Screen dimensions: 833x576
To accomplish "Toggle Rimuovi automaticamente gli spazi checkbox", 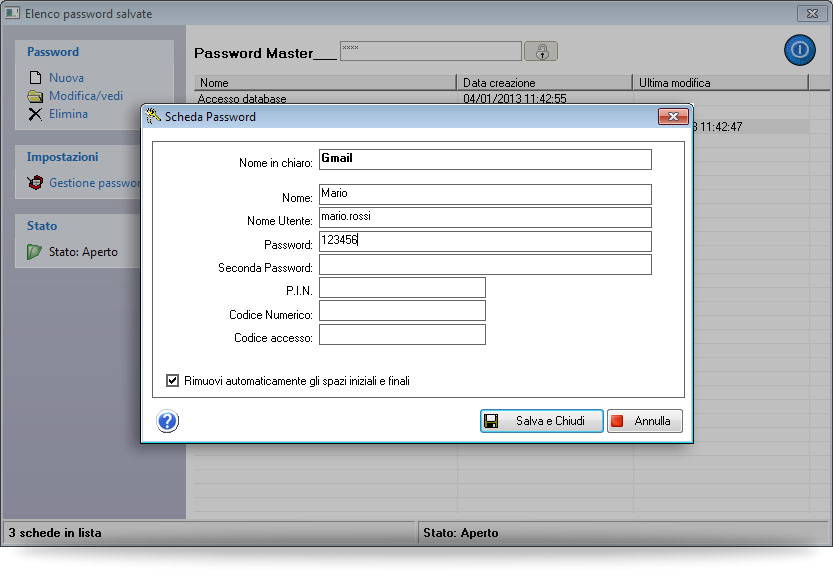I will pos(172,380).
